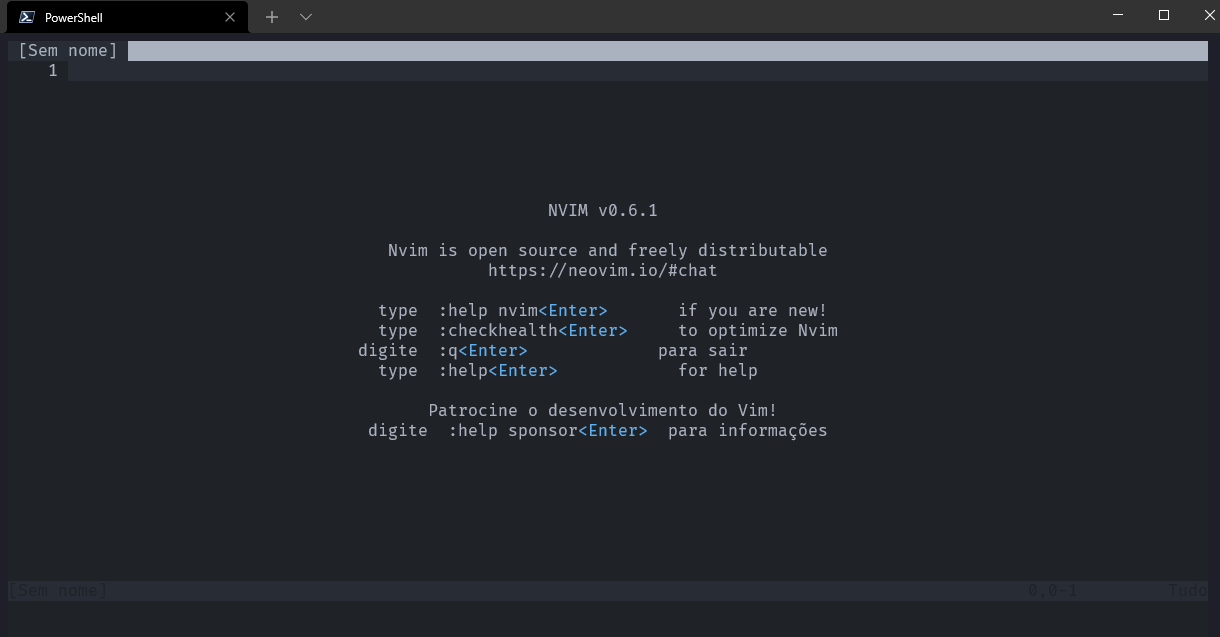Maximize the terminal window

(1163, 15)
